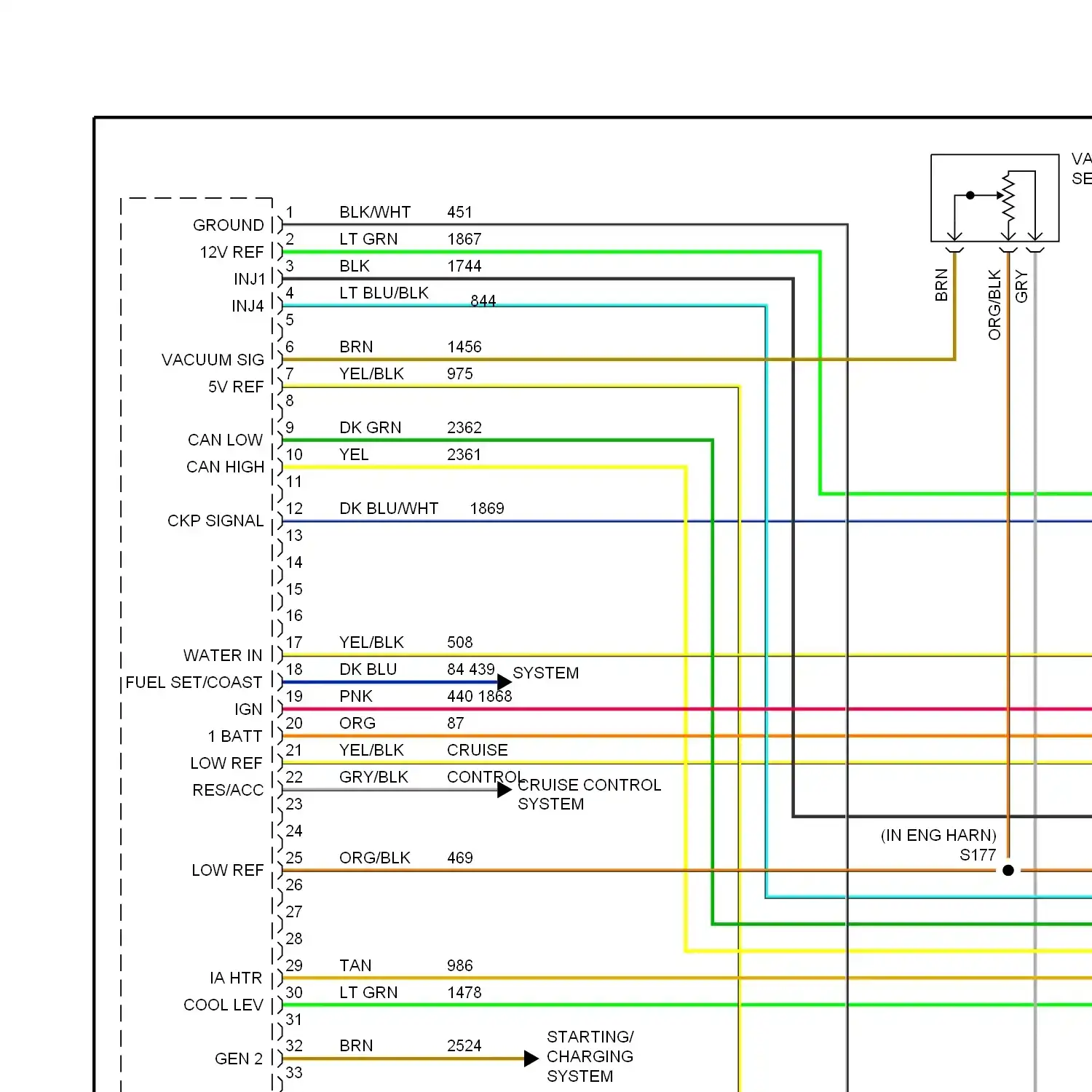The image size is (1092, 1092).
Task: Click the GROUND pin label
Action: [x=228, y=225]
